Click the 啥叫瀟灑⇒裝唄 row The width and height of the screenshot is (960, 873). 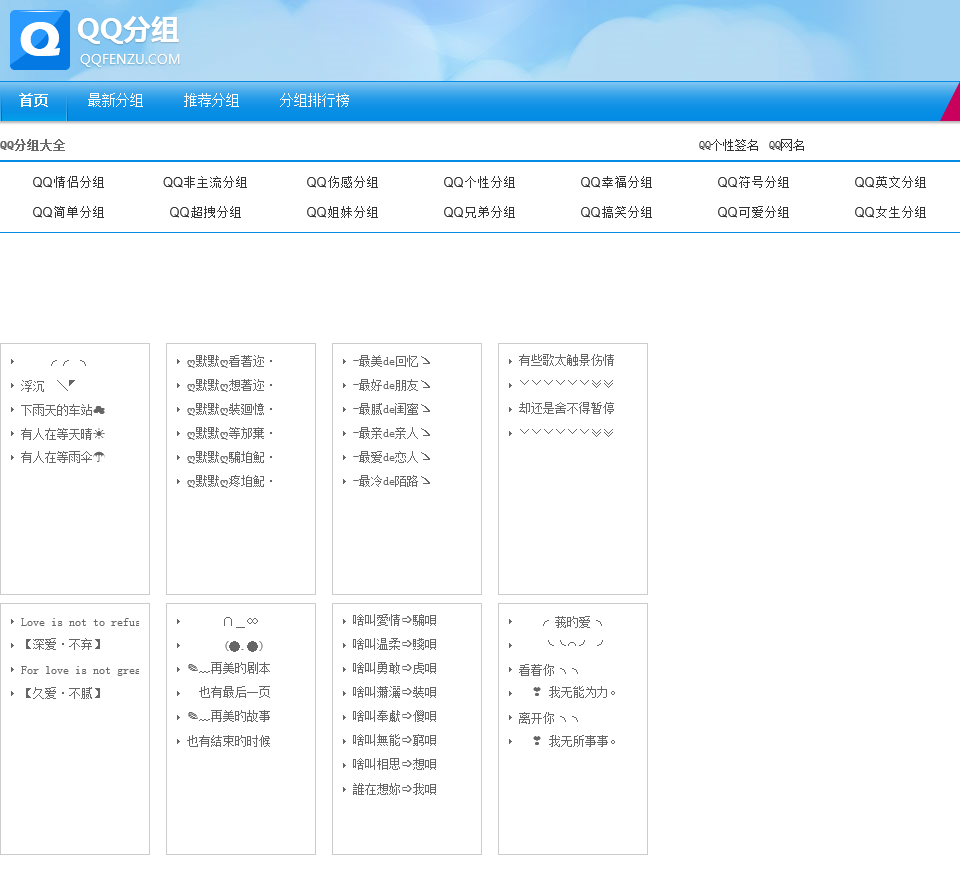tap(394, 692)
